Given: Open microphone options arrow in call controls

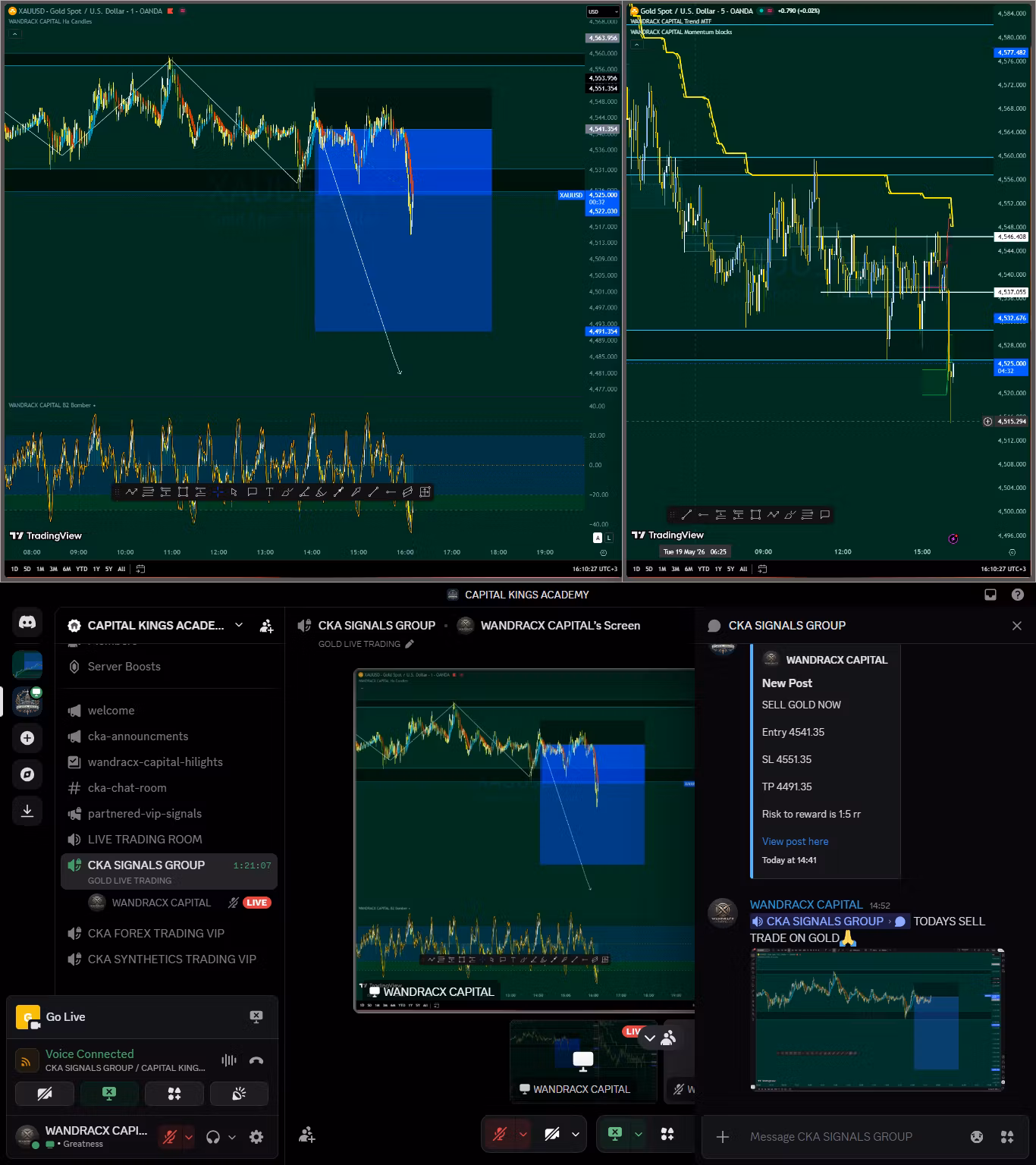Looking at the screenshot, I should [x=523, y=1135].
